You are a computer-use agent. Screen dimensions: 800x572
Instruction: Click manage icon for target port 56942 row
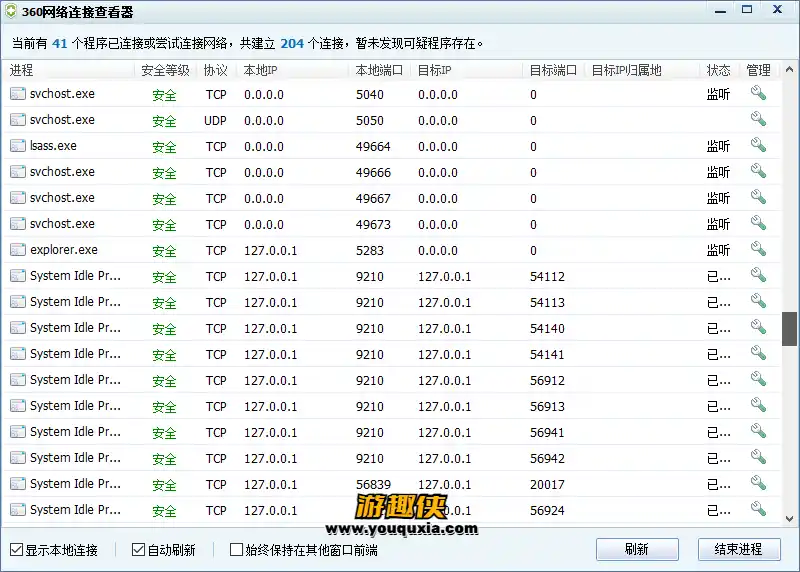[x=758, y=457]
